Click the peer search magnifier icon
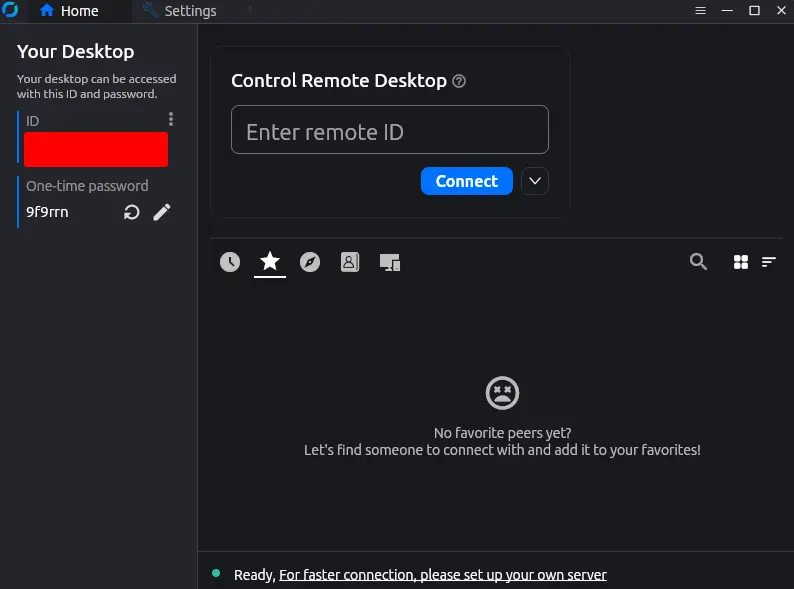 [x=699, y=262]
